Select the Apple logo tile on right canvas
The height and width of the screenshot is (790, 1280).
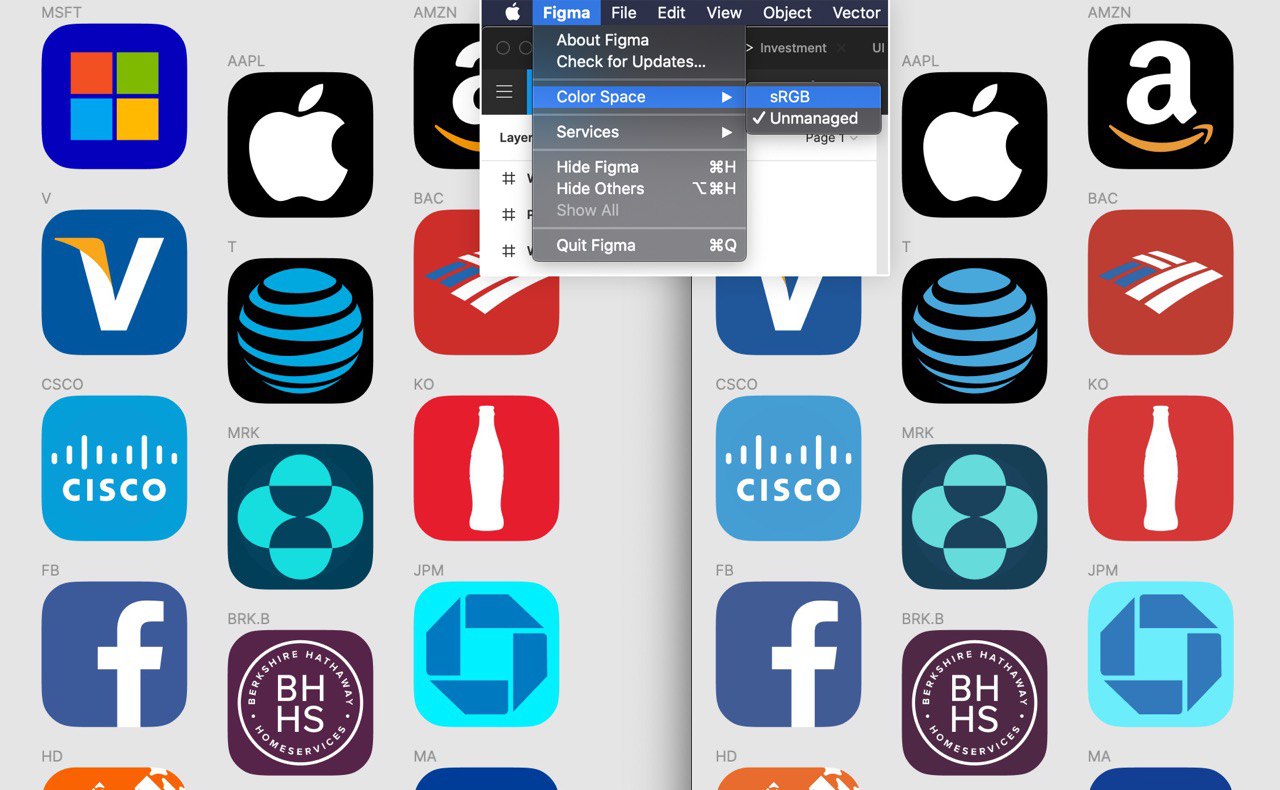(x=974, y=144)
